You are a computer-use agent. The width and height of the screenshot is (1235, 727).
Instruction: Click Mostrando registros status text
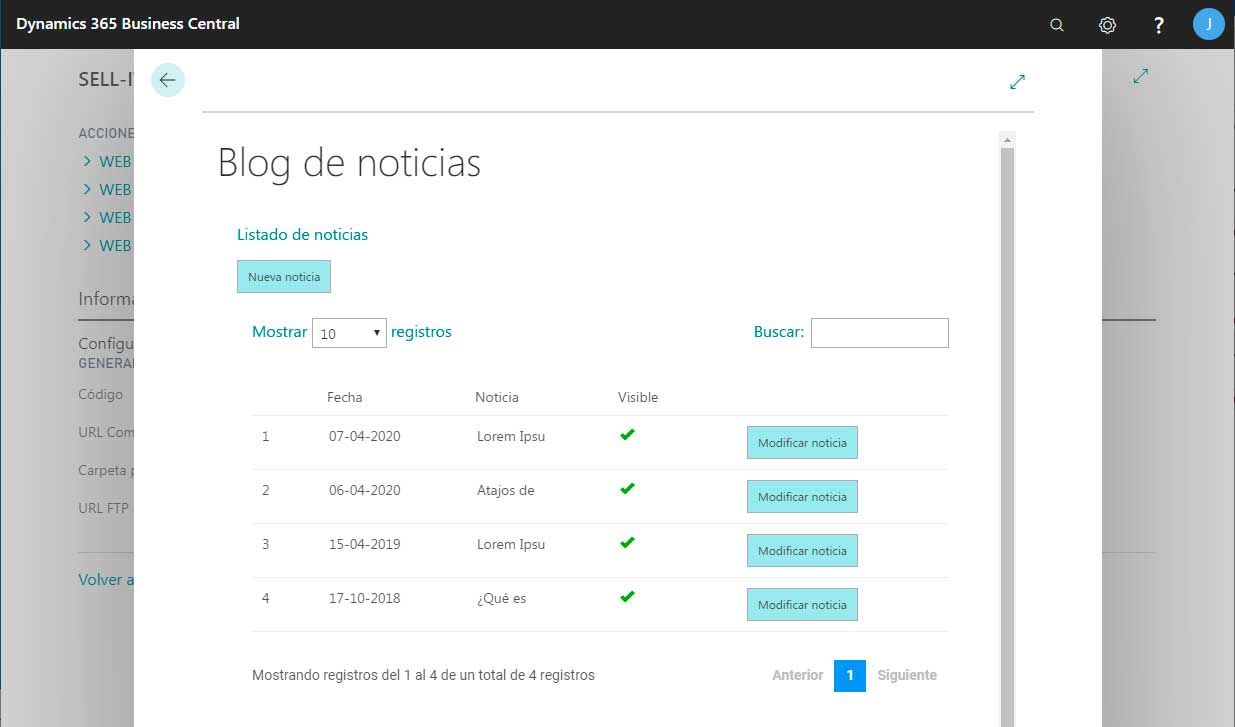tap(423, 675)
